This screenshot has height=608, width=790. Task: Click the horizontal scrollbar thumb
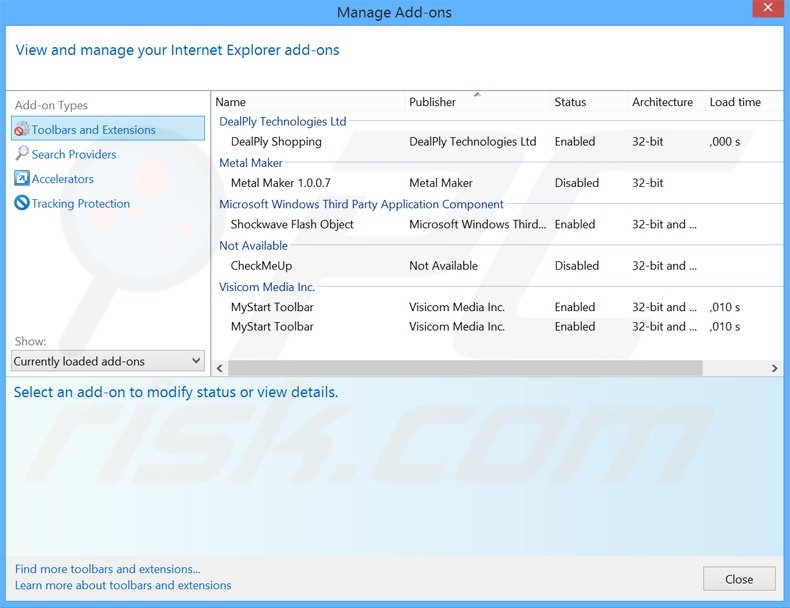tap(465, 368)
